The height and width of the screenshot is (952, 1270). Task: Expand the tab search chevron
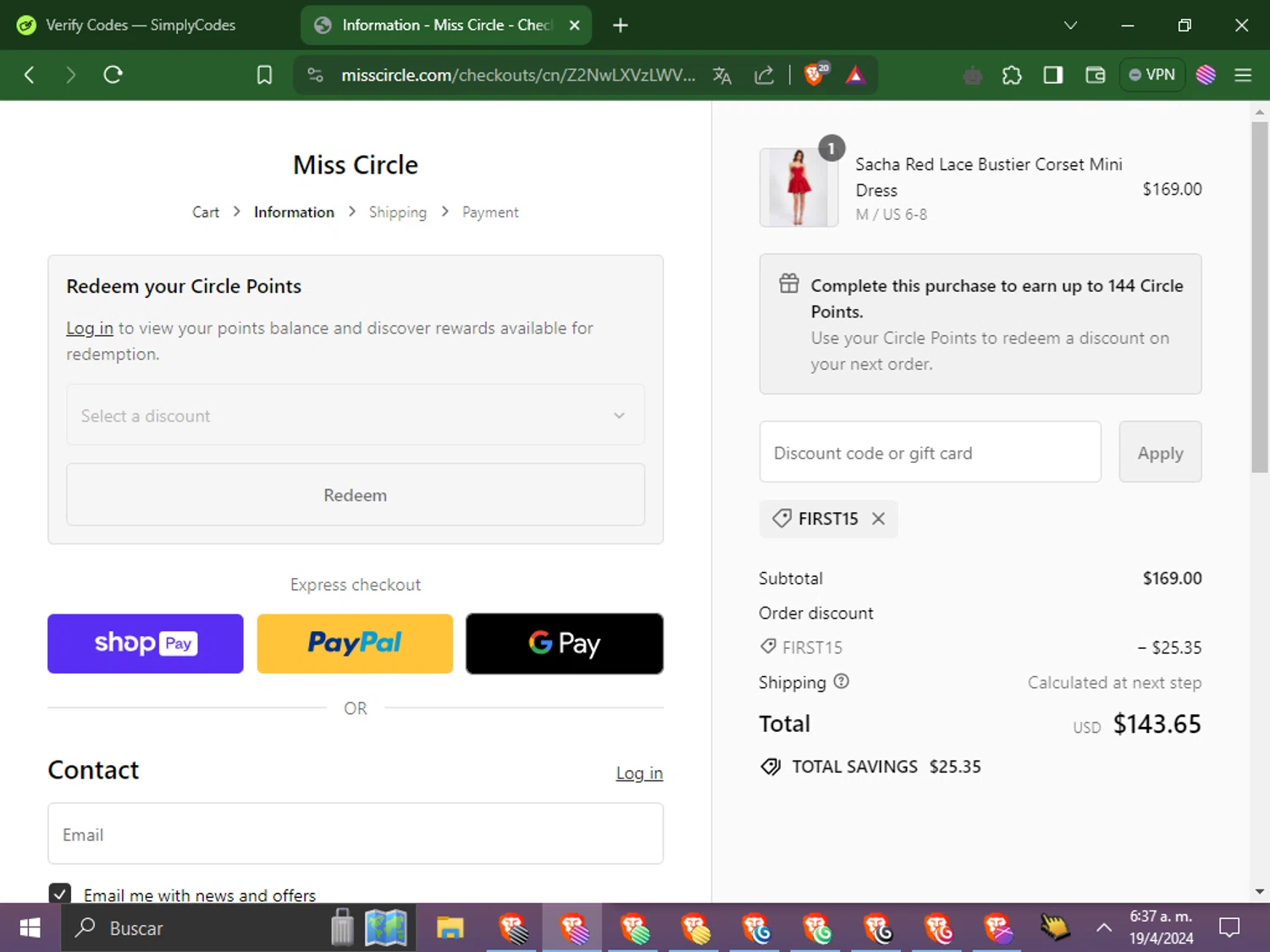coord(1070,25)
